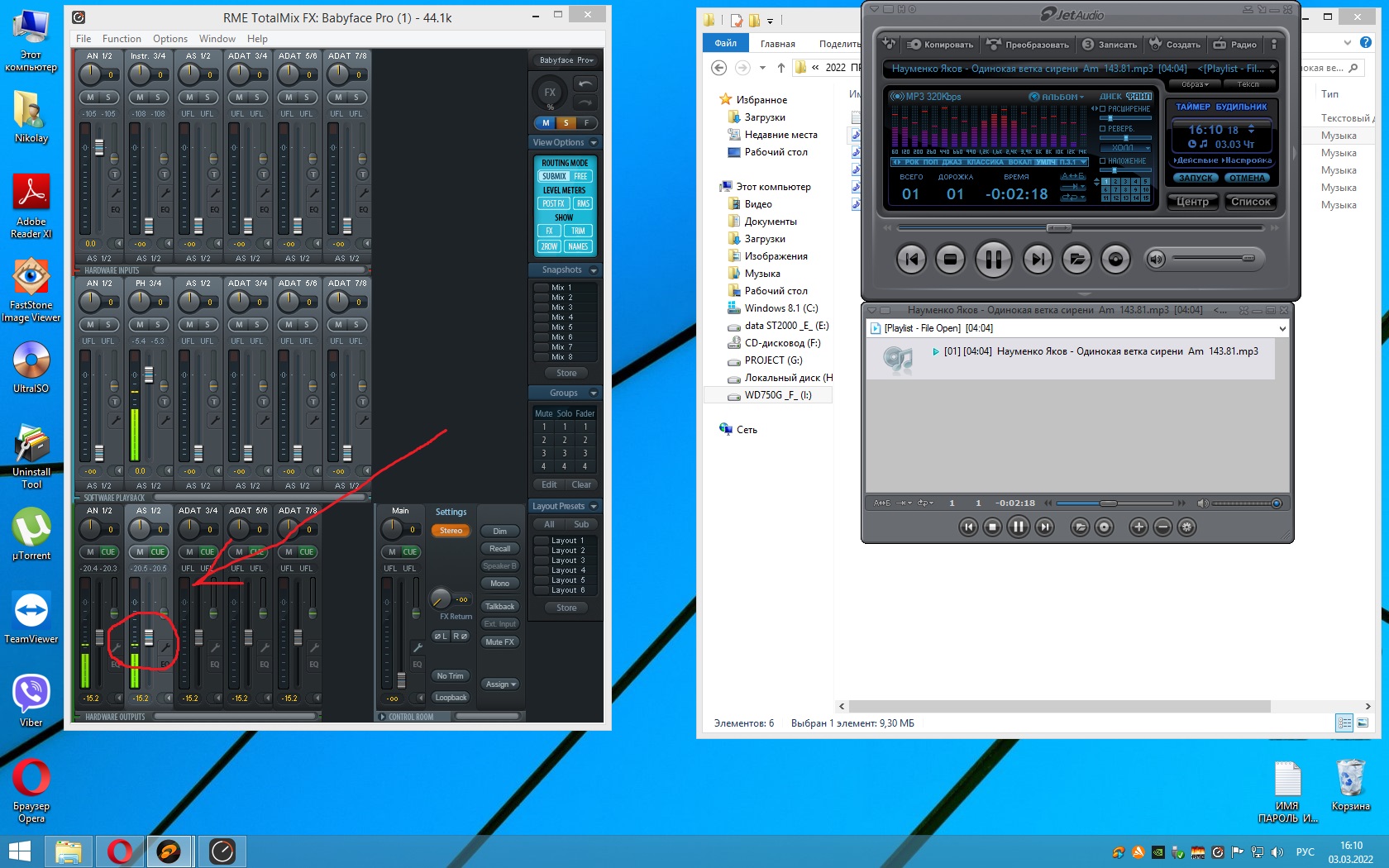This screenshot has height=868, width=1389.
Task: Open the TotalMix FX percent knob
Action: (550, 93)
